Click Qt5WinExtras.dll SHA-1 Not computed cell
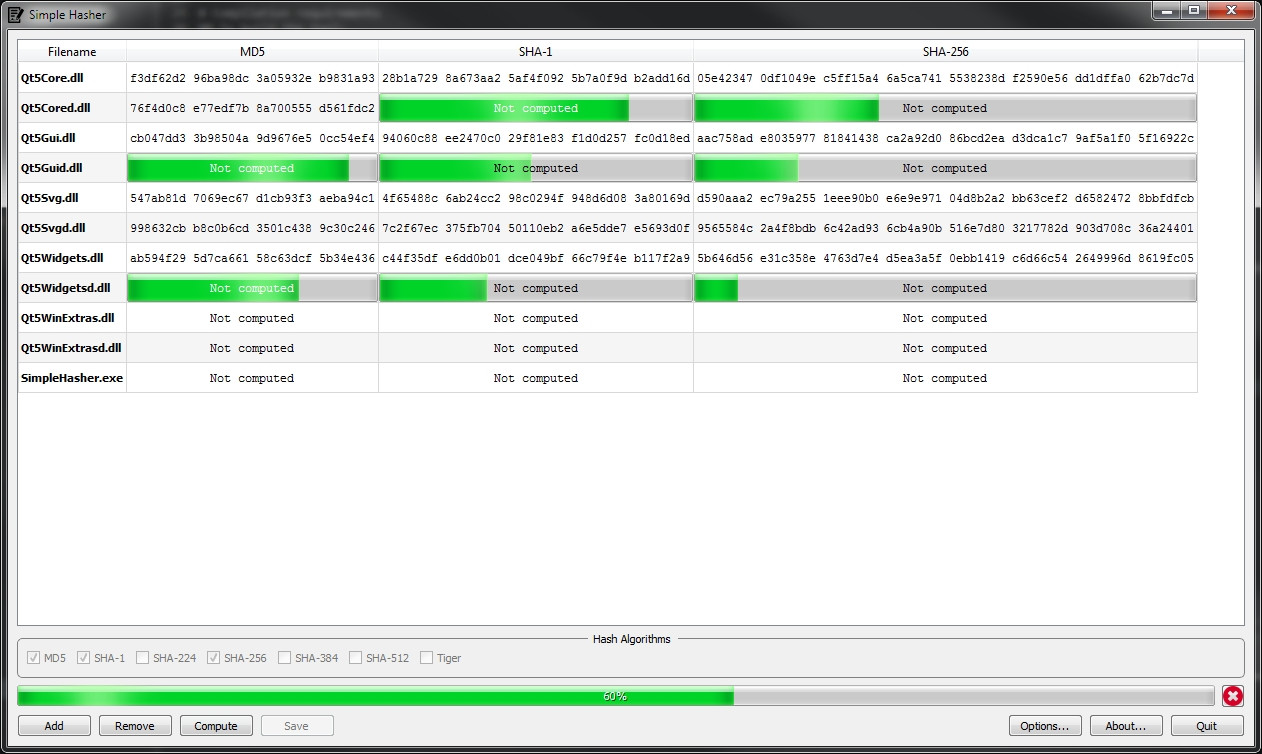The image size is (1262, 754). click(x=536, y=318)
